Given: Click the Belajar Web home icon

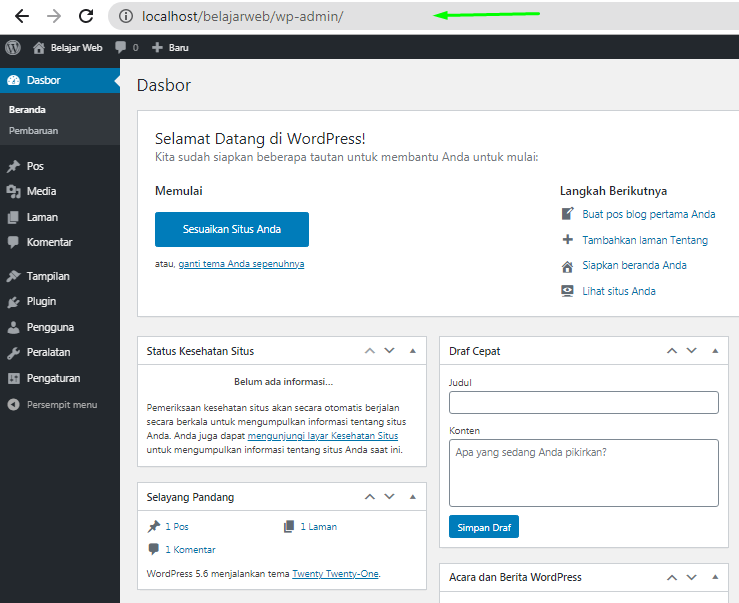Looking at the screenshot, I should [39, 47].
